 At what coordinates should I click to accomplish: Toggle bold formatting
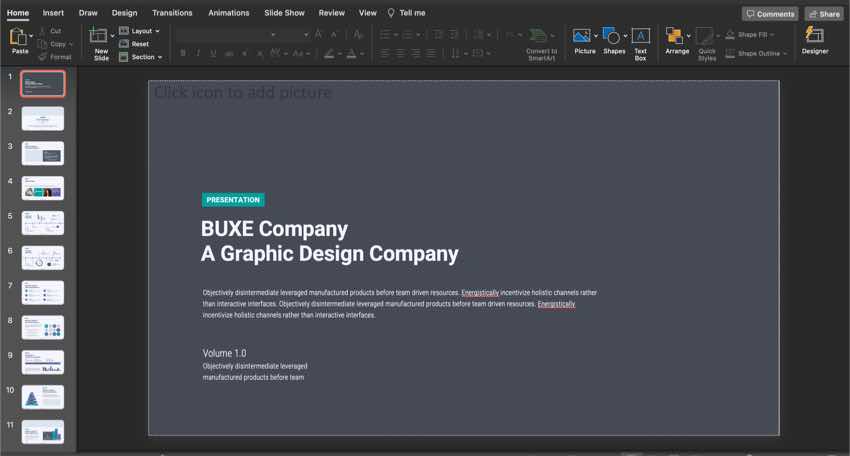[183, 53]
